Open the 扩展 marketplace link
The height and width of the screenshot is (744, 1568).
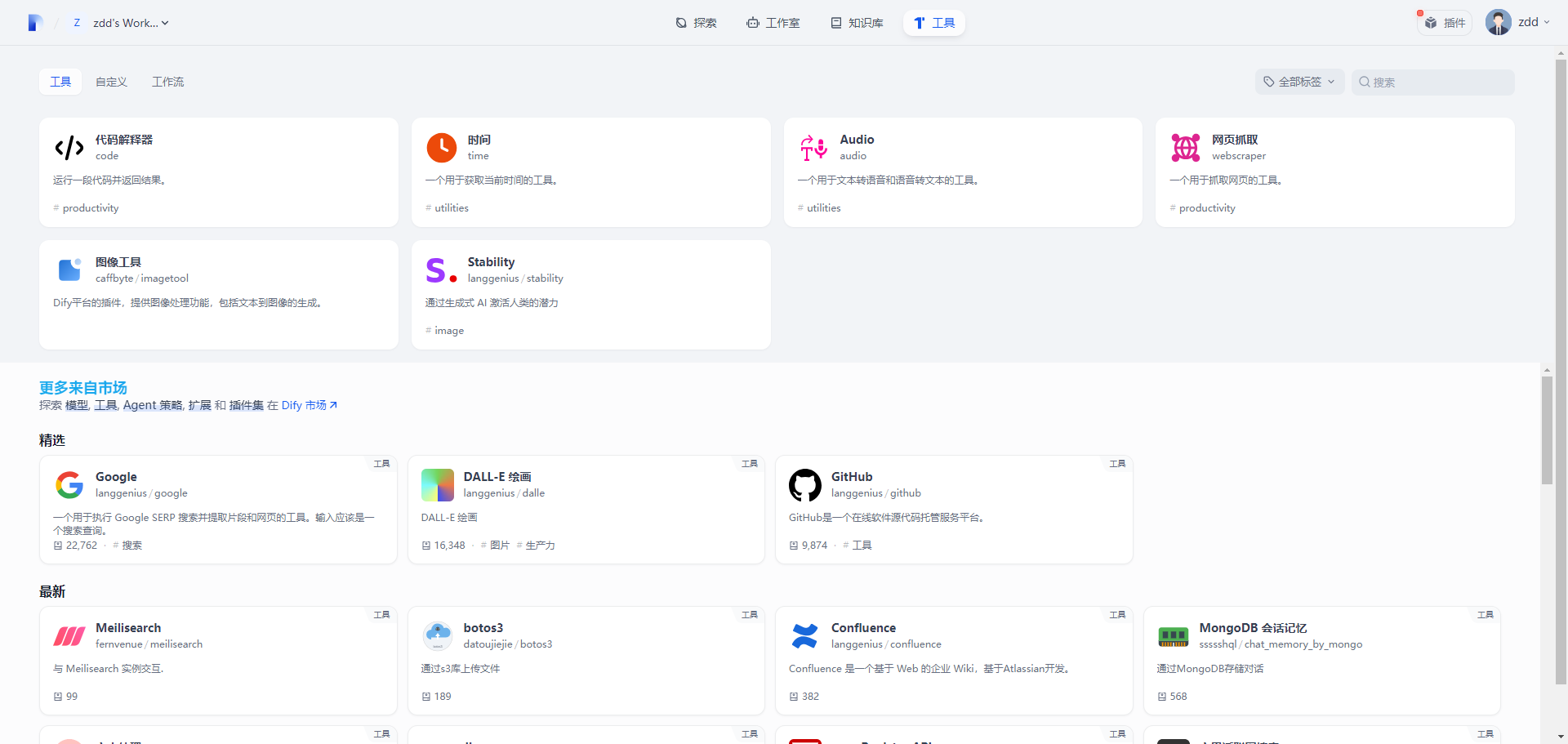click(199, 405)
